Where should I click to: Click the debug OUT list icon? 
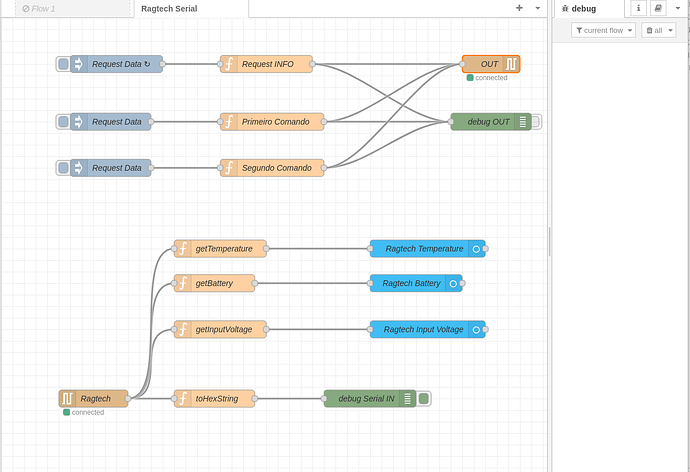[522, 122]
